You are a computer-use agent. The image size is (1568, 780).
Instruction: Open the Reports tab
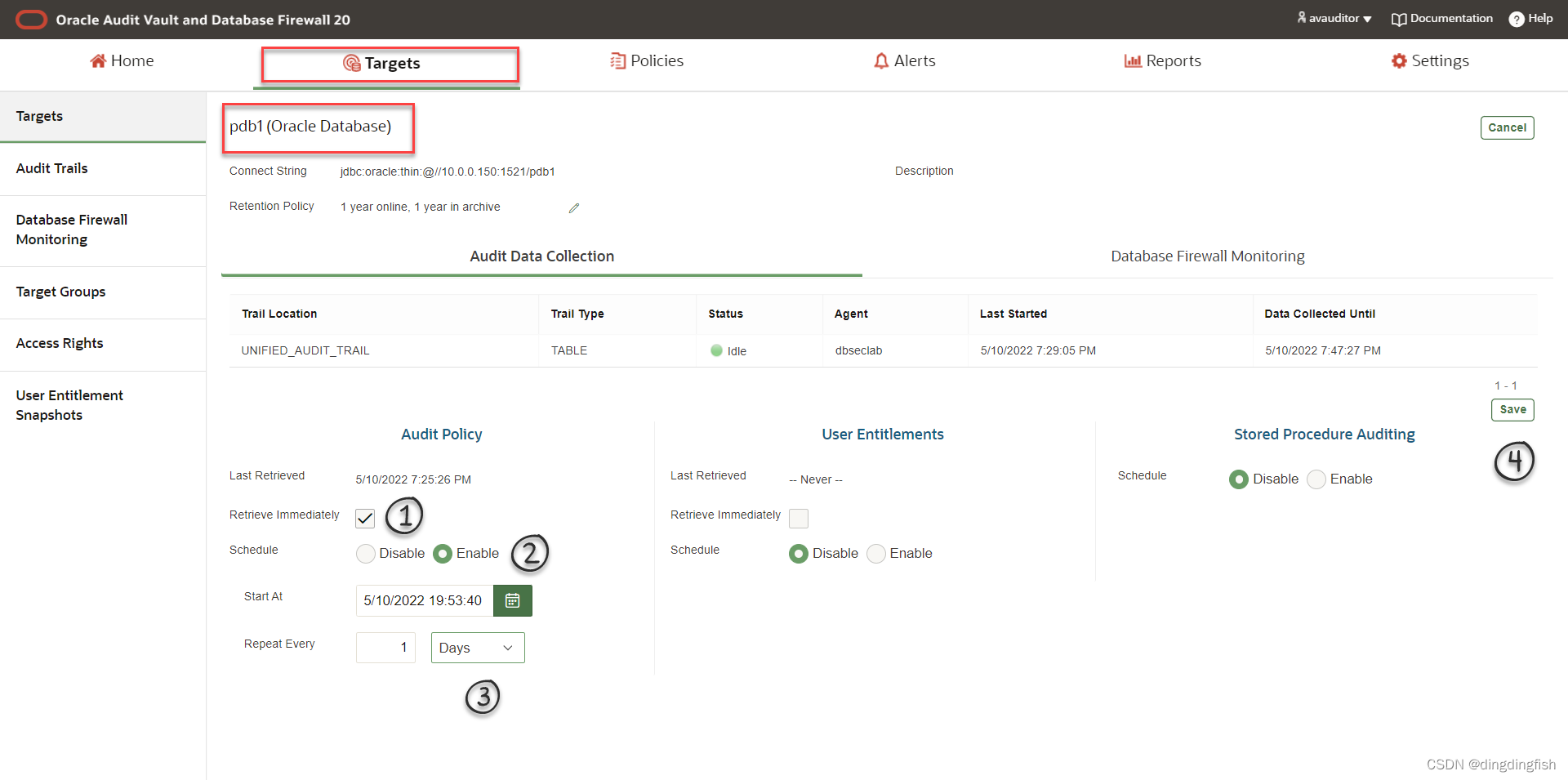[x=1162, y=60]
